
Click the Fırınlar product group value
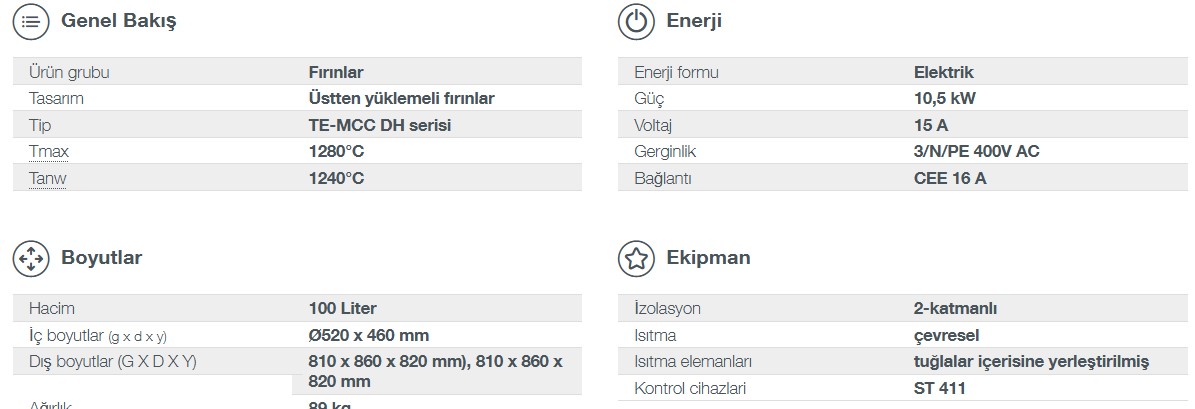[x=336, y=72]
